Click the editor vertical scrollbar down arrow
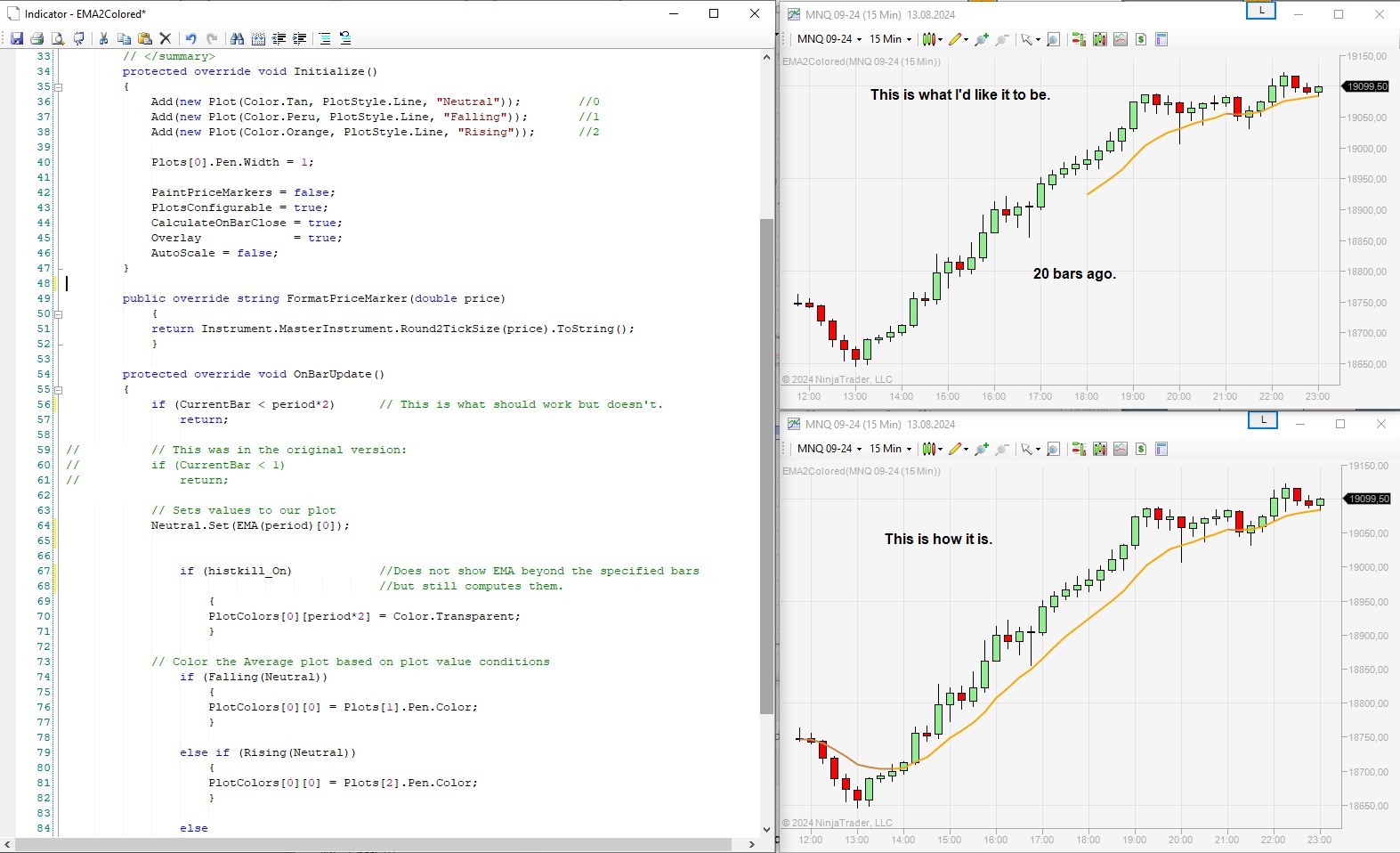Image resolution: width=1400 pixels, height=853 pixels. click(x=766, y=830)
